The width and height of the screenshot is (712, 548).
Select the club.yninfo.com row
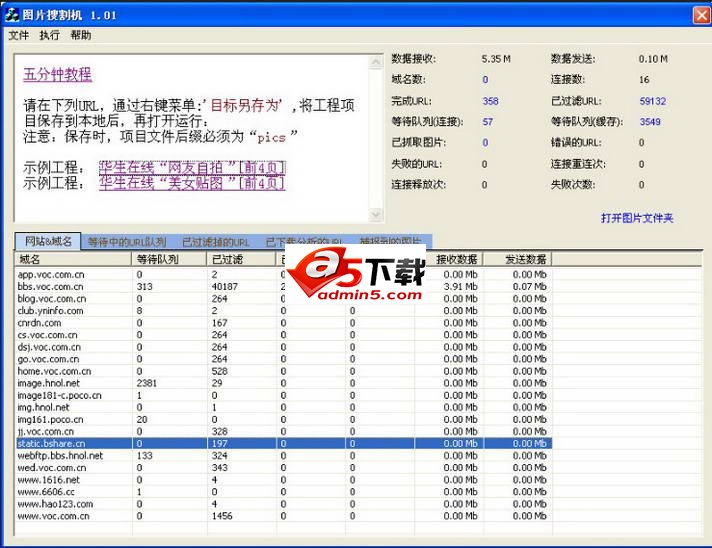(x=283, y=311)
